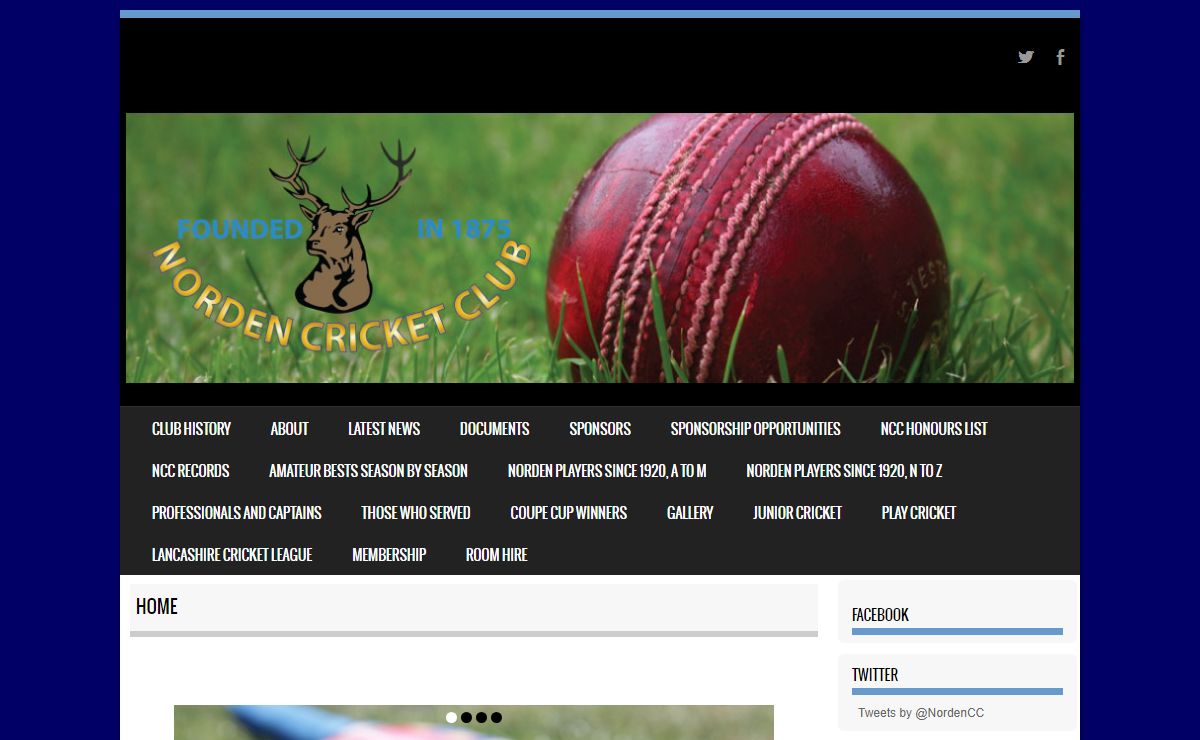Image resolution: width=1200 pixels, height=740 pixels.
Task: Open the Club History menu item
Action: click(191, 428)
